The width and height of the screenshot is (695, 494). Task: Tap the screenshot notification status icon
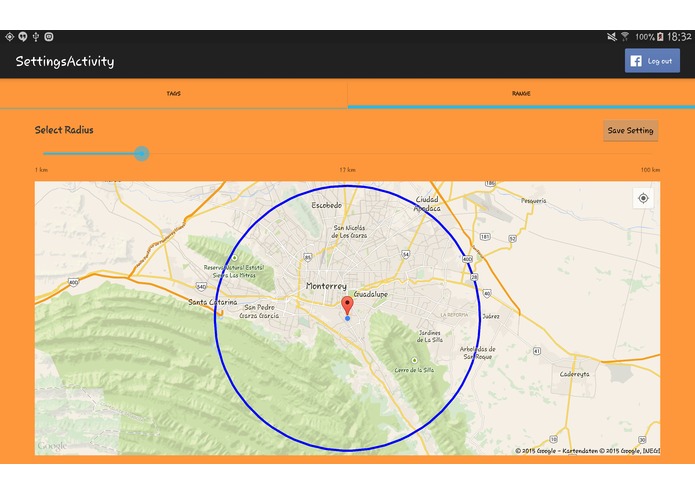[49, 37]
